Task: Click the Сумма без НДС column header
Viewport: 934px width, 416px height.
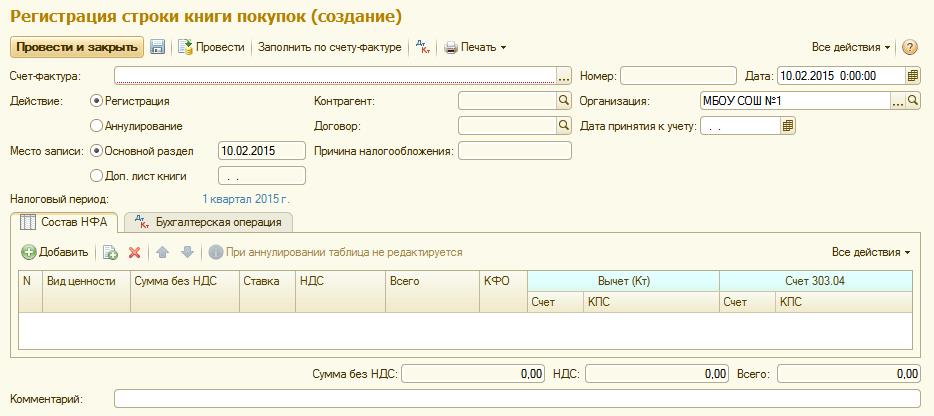Action: click(x=185, y=291)
